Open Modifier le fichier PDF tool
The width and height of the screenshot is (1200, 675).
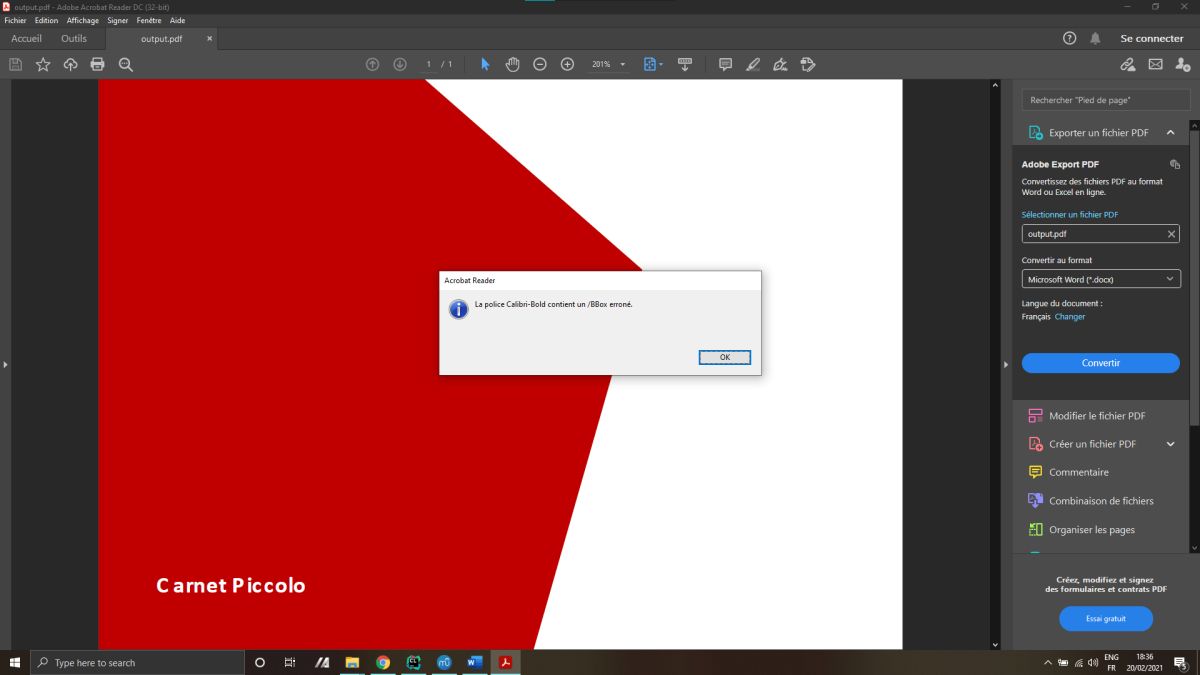[1097, 416]
